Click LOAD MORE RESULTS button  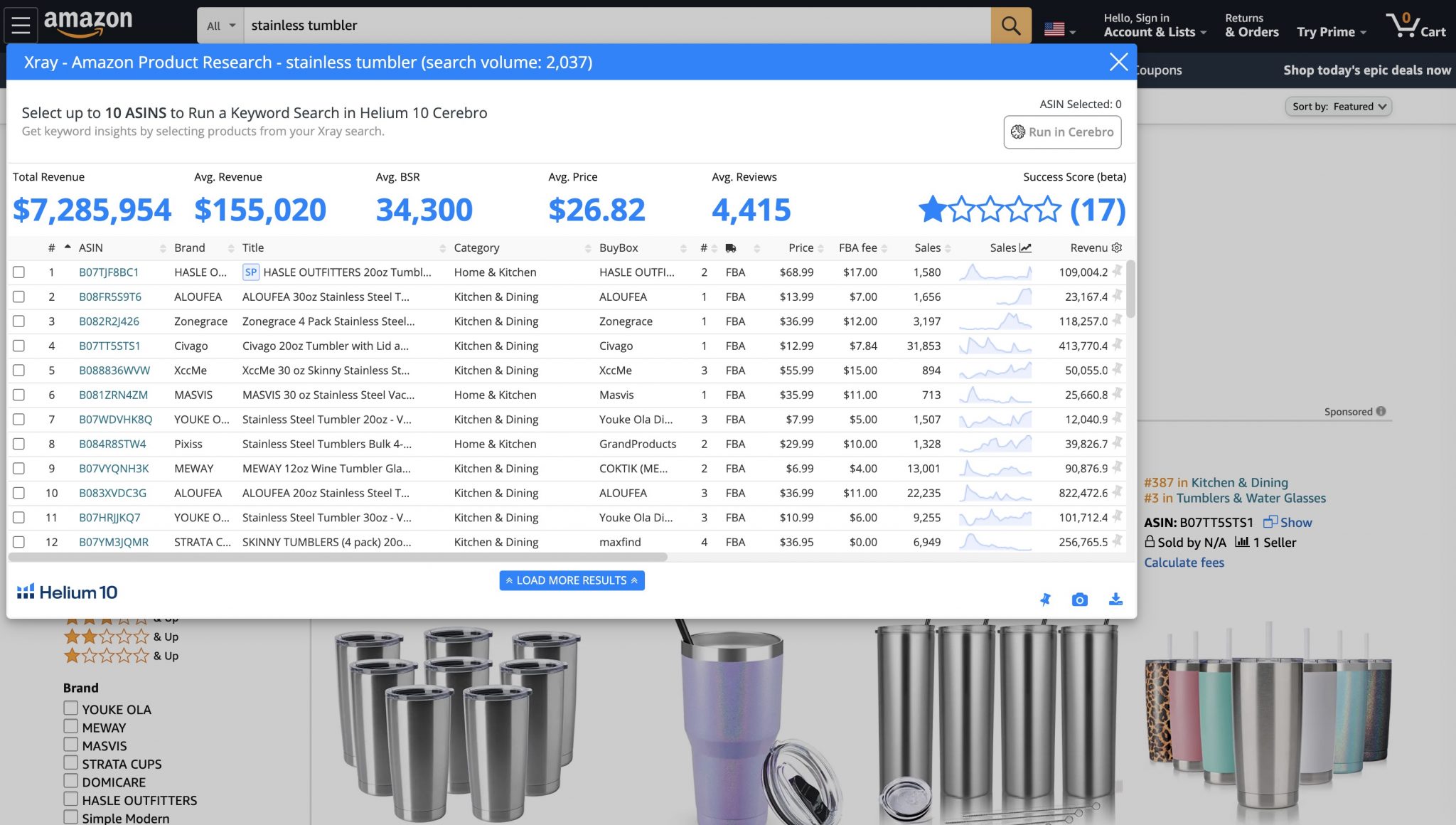pos(572,580)
